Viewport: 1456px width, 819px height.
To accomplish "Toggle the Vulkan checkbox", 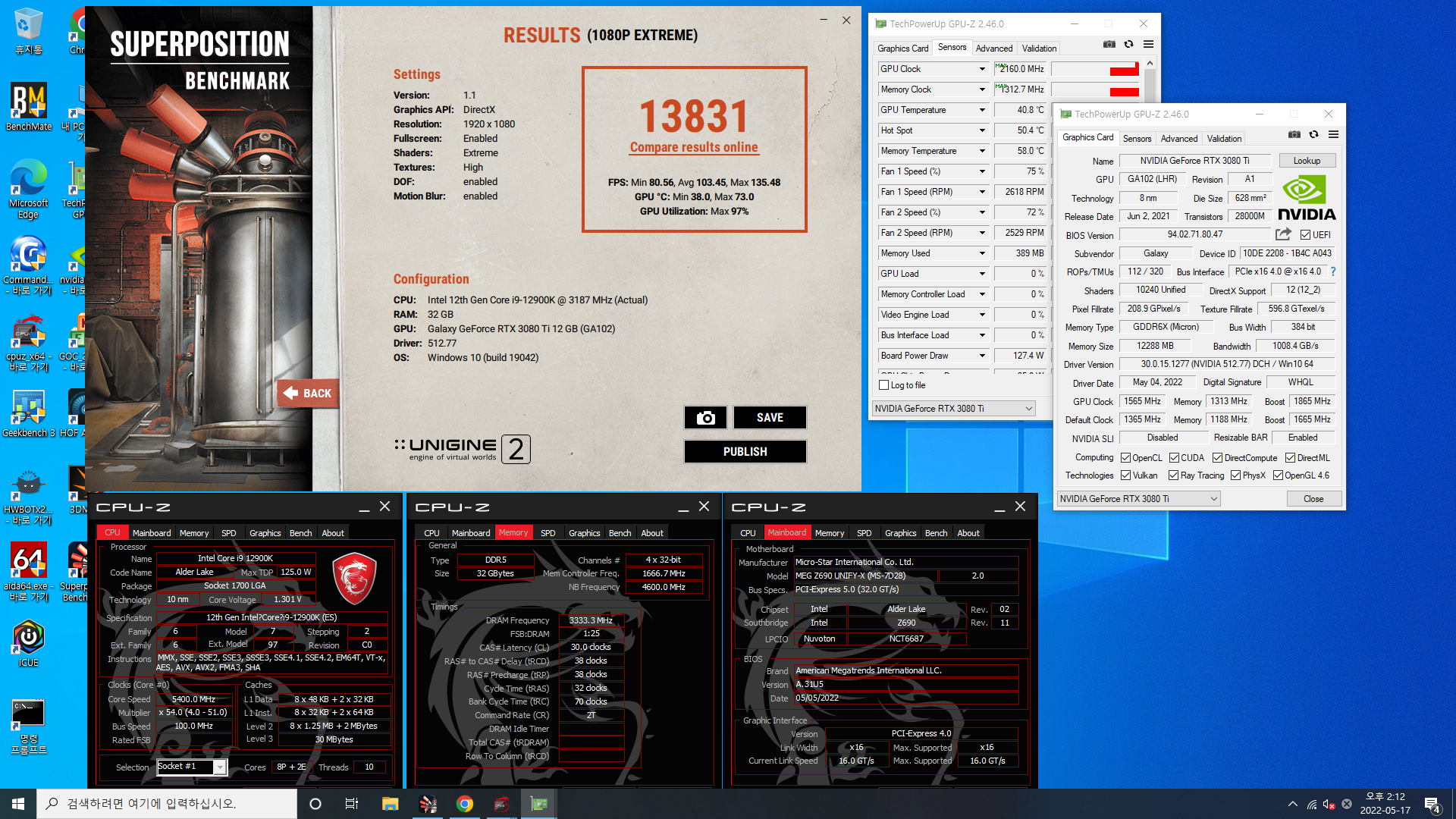I will coord(1126,475).
